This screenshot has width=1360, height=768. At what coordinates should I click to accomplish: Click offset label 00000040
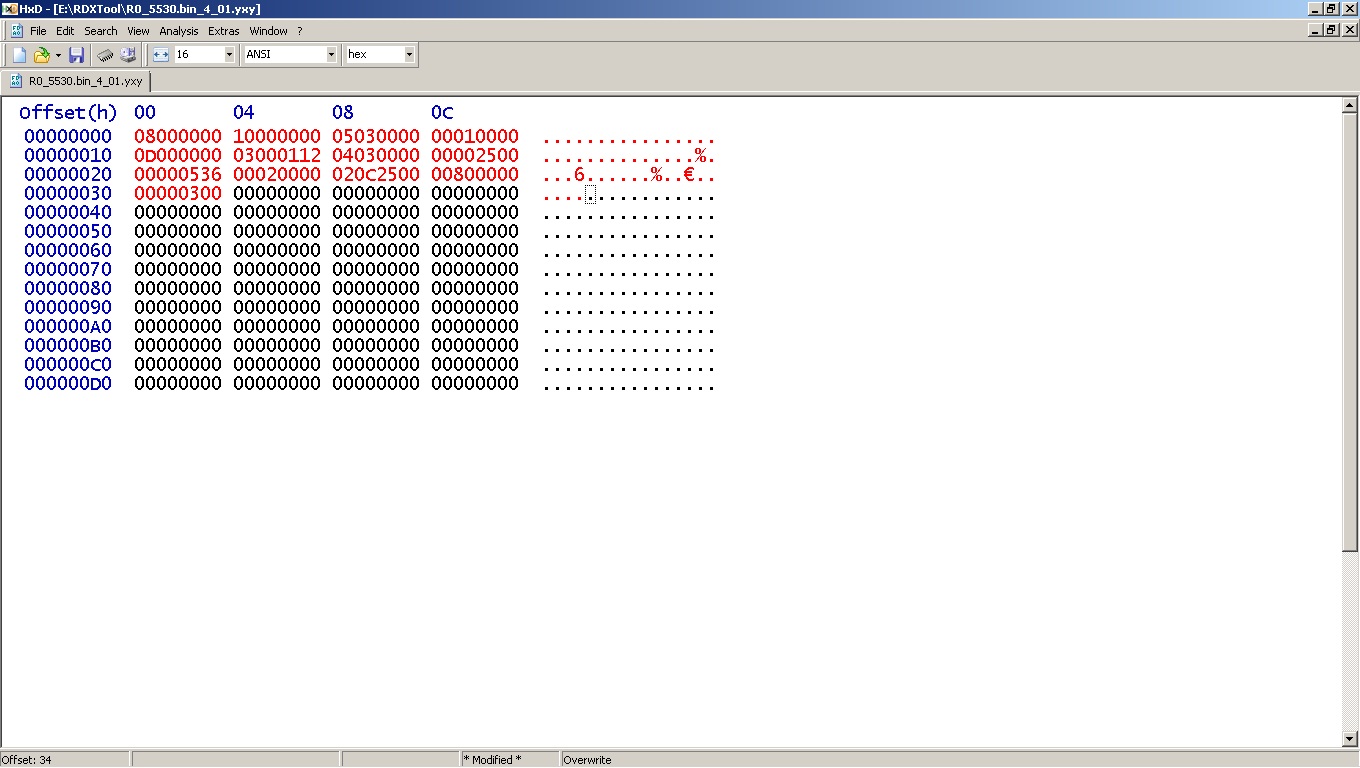tap(68, 212)
